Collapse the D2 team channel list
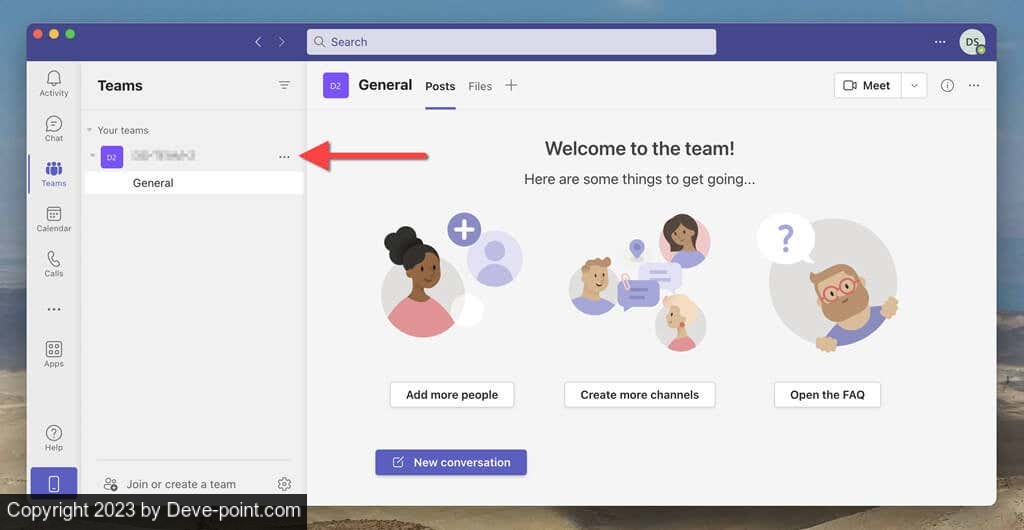Viewport: 1024px width, 530px height. tap(93, 156)
